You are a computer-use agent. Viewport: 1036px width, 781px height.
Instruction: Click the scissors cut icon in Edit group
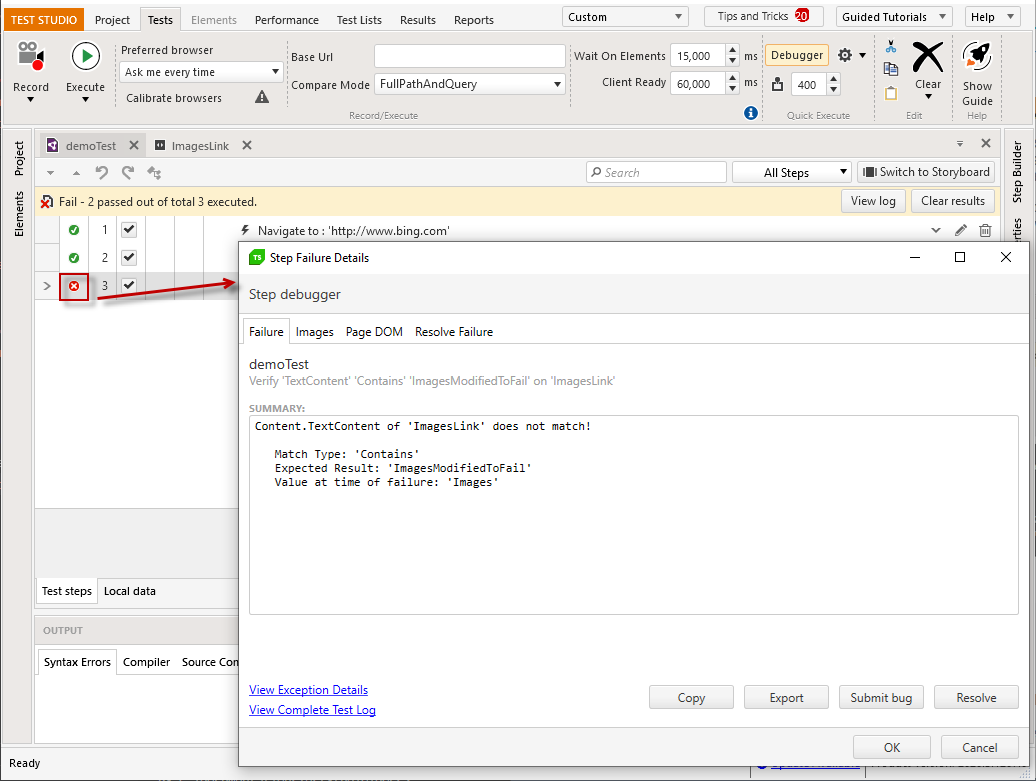point(891,47)
